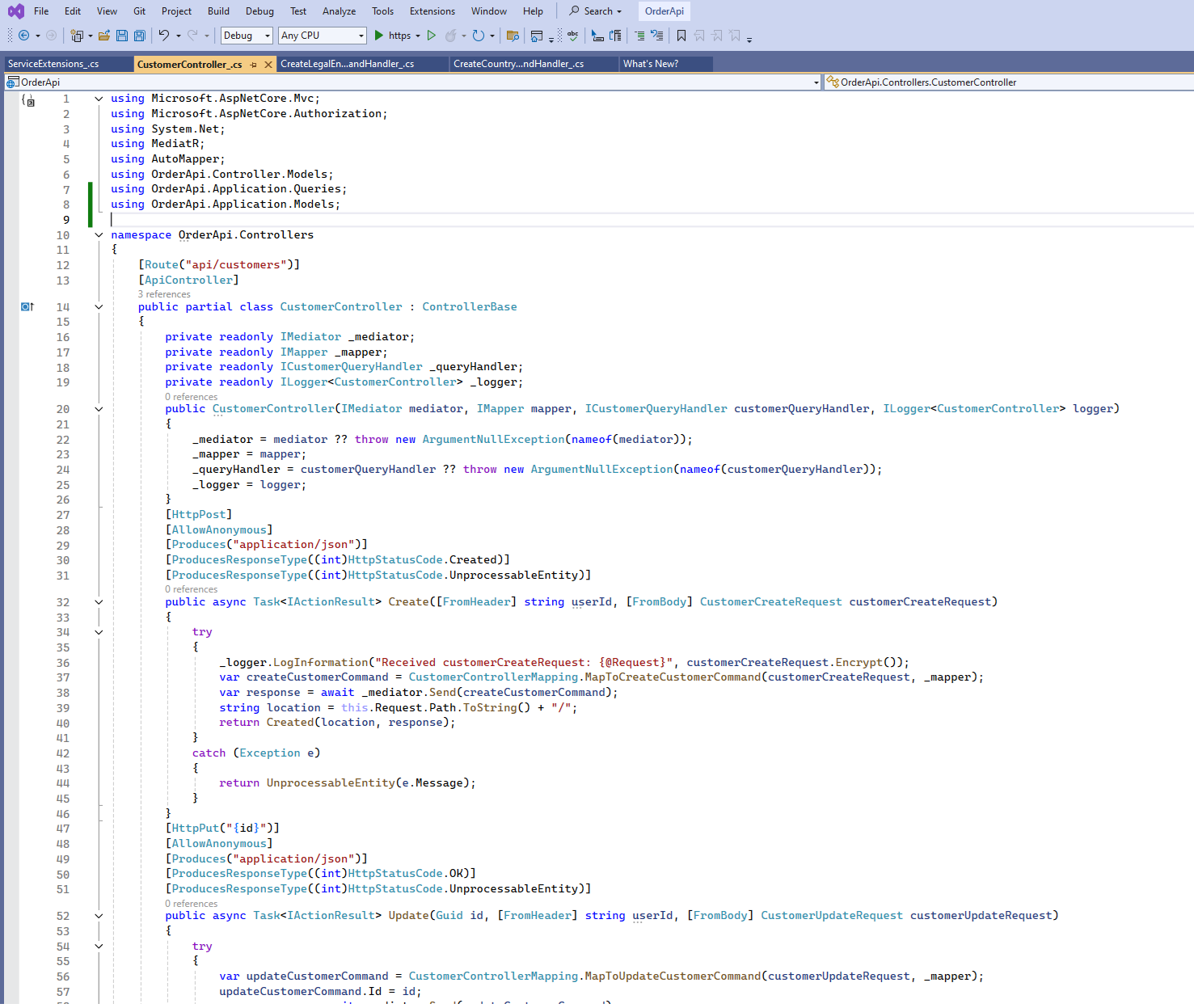This screenshot has height=1008, width=1194.
Task: Click the spell checker abc icon
Action: 573,36
